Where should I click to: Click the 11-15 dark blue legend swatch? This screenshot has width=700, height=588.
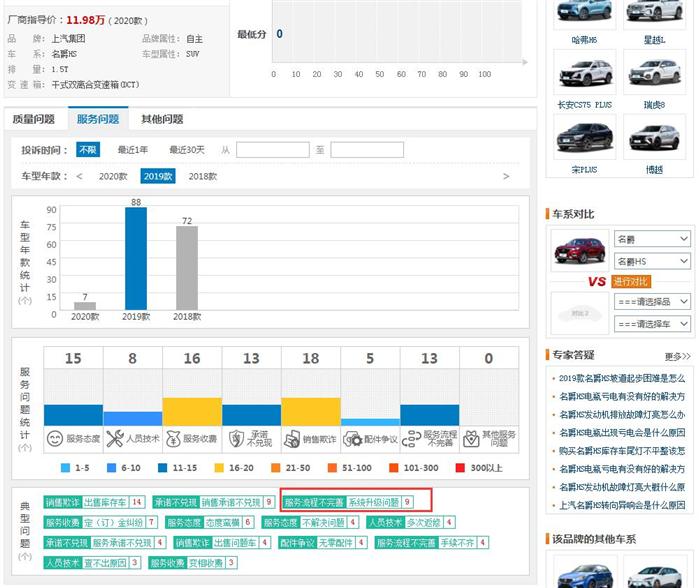coord(162,468)
